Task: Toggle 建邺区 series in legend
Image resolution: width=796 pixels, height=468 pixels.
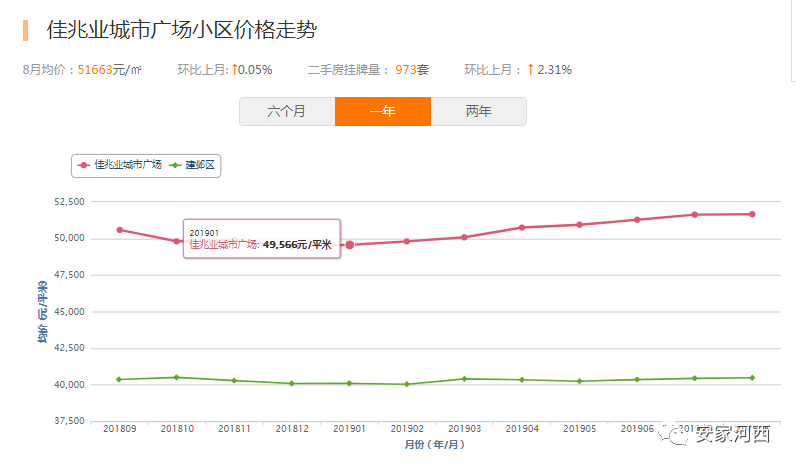Action: [192, 165]
